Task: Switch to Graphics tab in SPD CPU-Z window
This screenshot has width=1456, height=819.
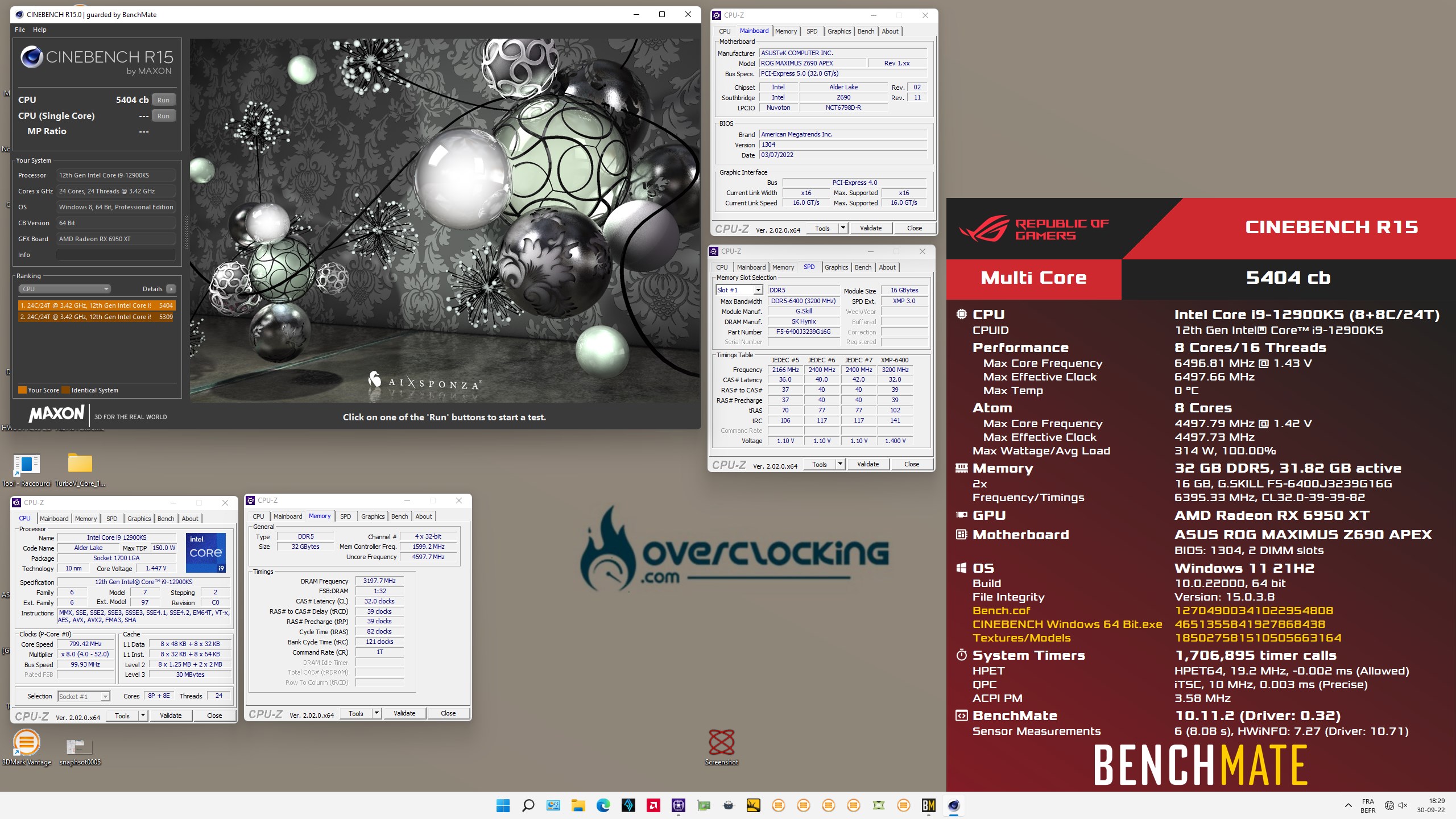Action: tap(836, 267)
